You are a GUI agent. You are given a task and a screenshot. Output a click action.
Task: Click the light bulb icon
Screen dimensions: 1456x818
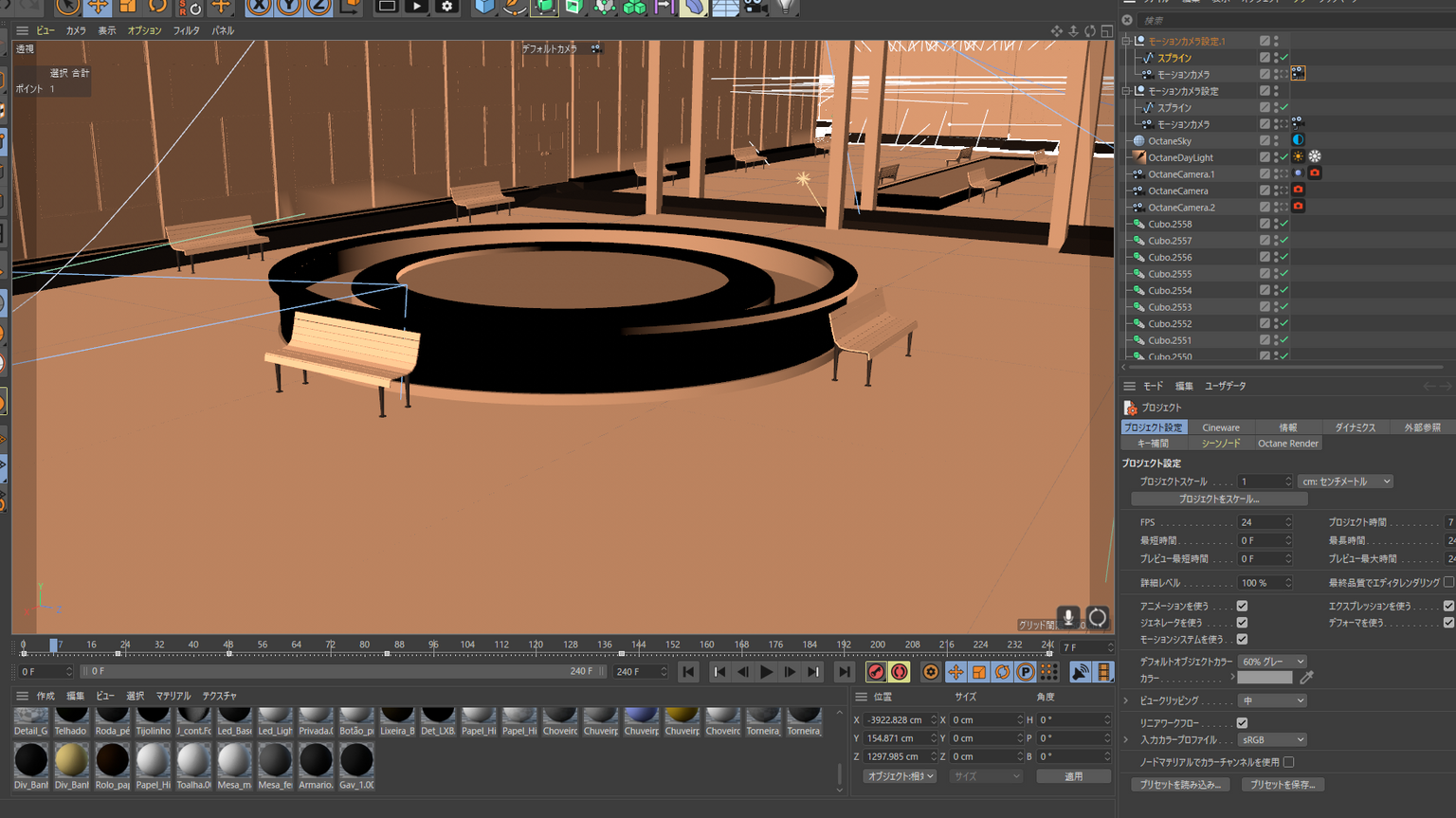[785, 7]
